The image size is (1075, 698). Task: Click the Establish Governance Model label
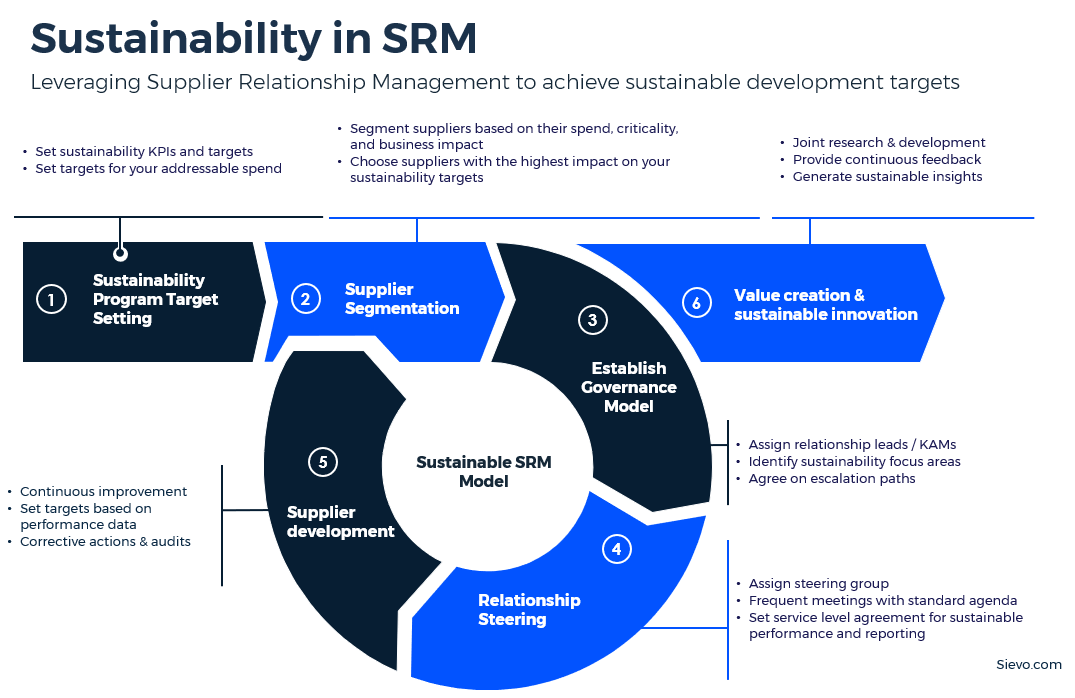click(629, 387)
